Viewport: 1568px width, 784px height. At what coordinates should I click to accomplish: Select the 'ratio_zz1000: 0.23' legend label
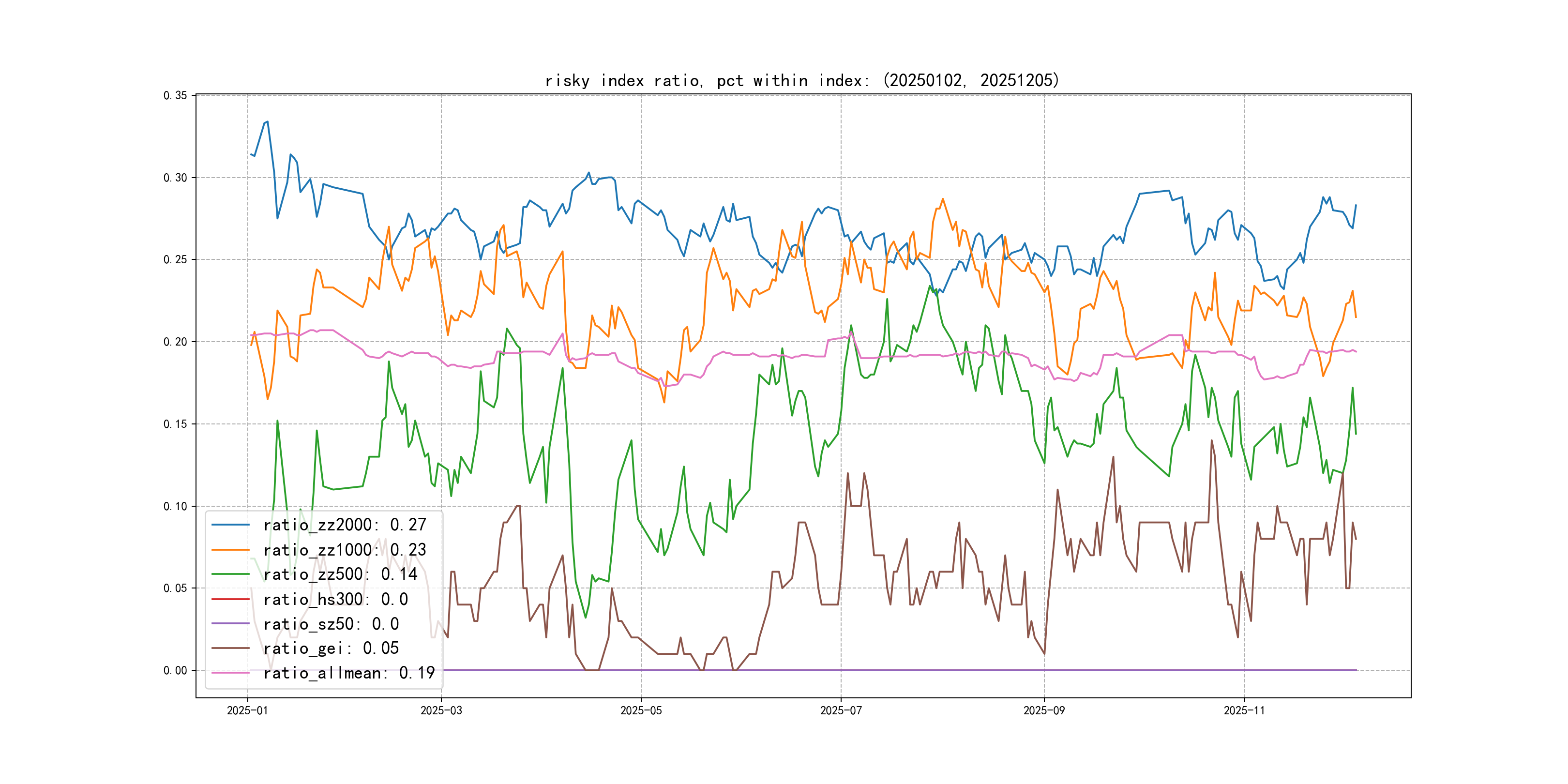pos(345,550)
